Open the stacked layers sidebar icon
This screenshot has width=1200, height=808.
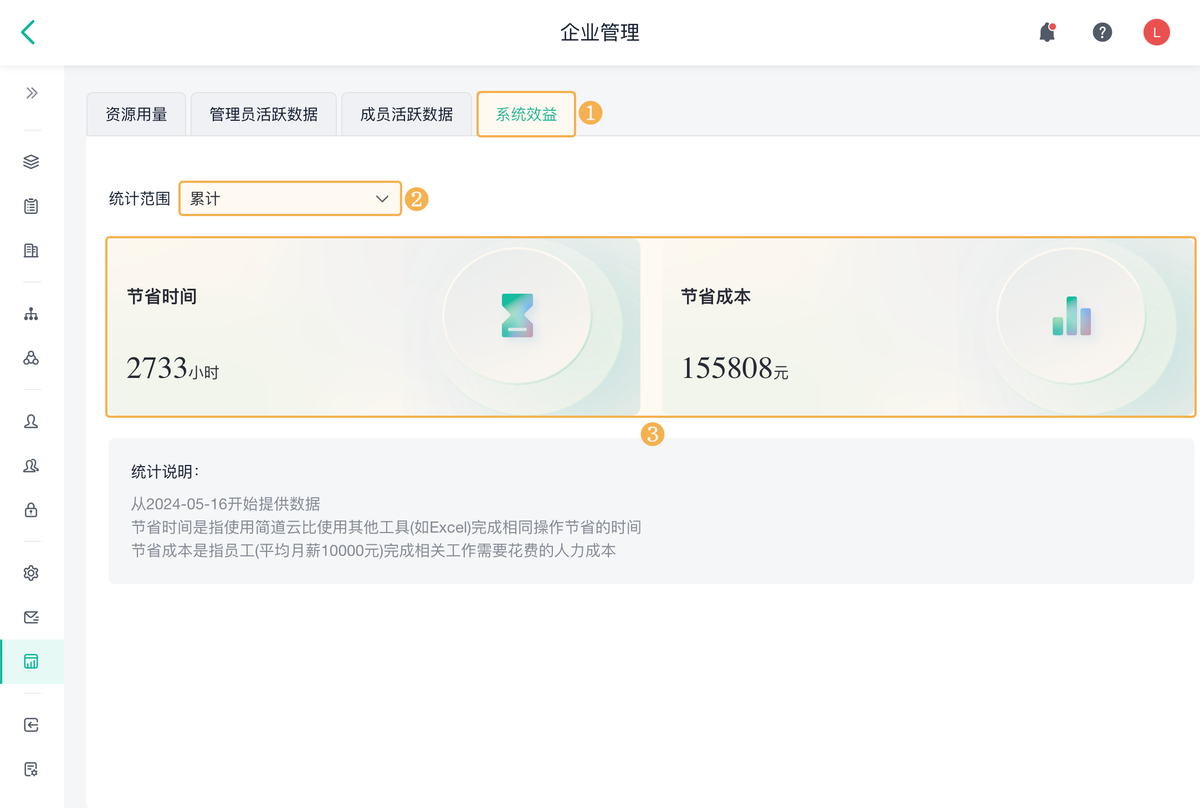(x=31, y=162)
